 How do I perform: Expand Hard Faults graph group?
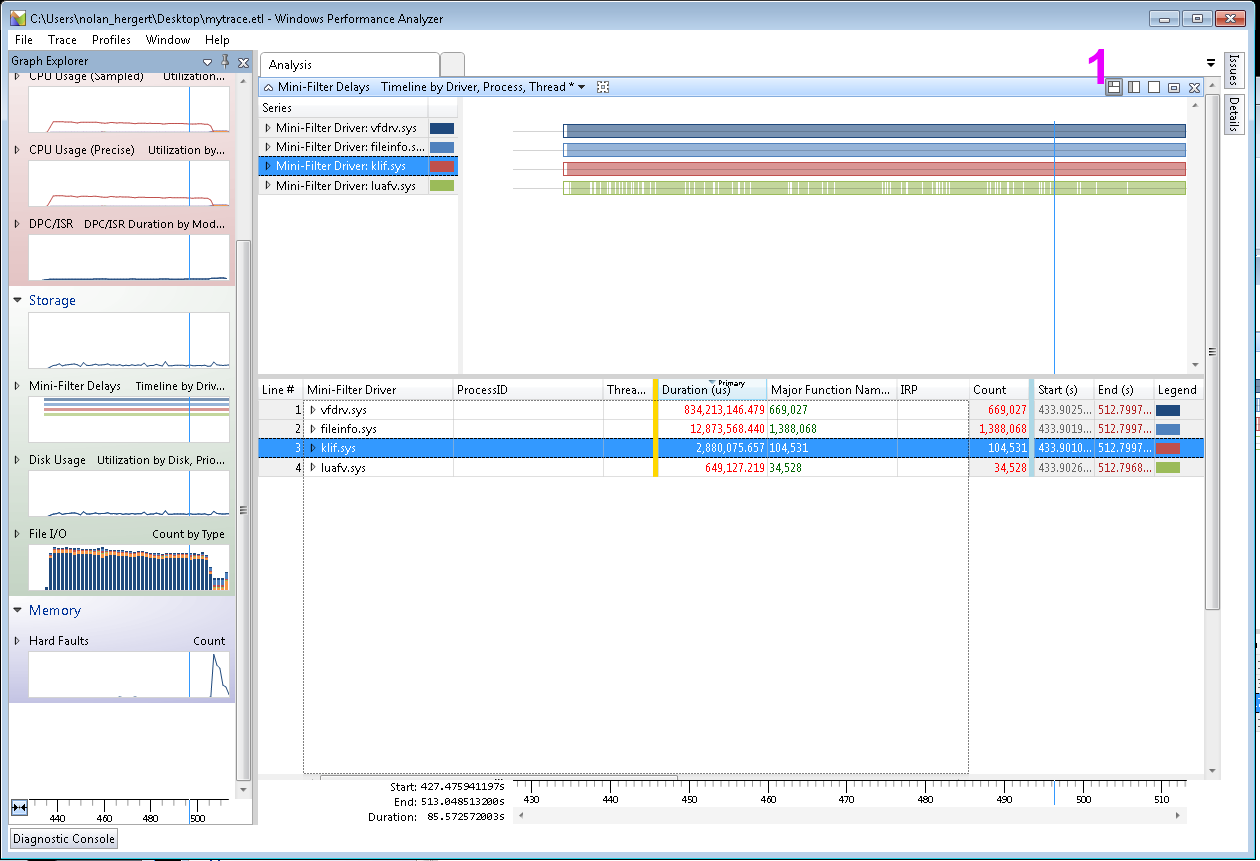point(17,641)
